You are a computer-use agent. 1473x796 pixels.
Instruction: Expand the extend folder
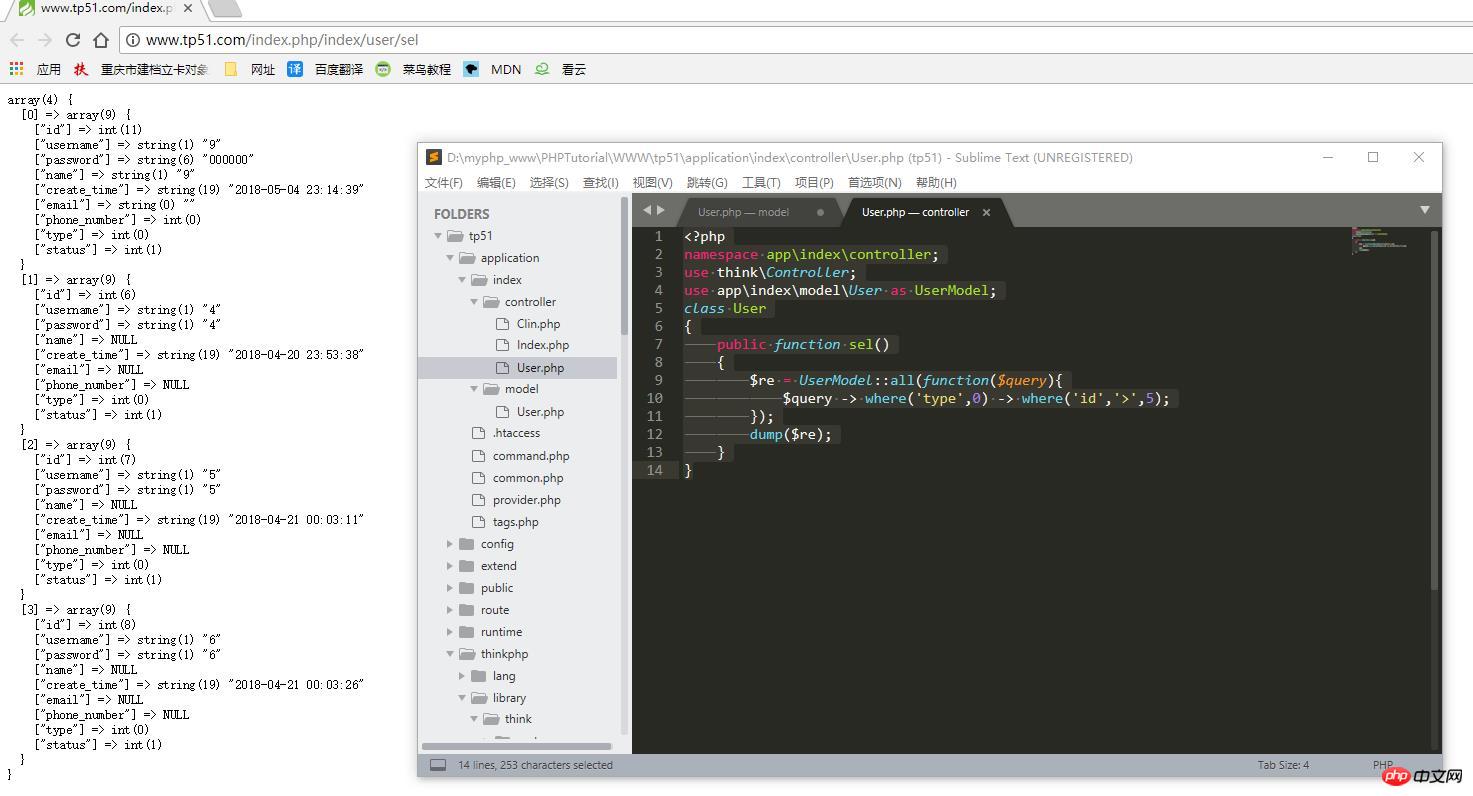[450, 566]
